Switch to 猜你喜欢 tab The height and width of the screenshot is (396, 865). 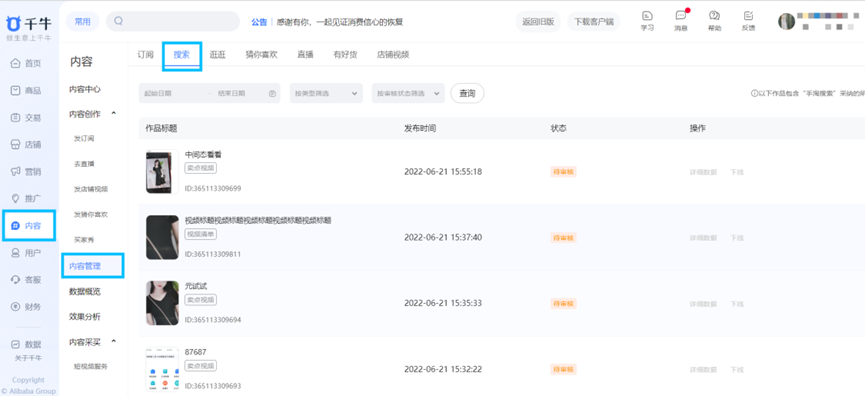261,55
